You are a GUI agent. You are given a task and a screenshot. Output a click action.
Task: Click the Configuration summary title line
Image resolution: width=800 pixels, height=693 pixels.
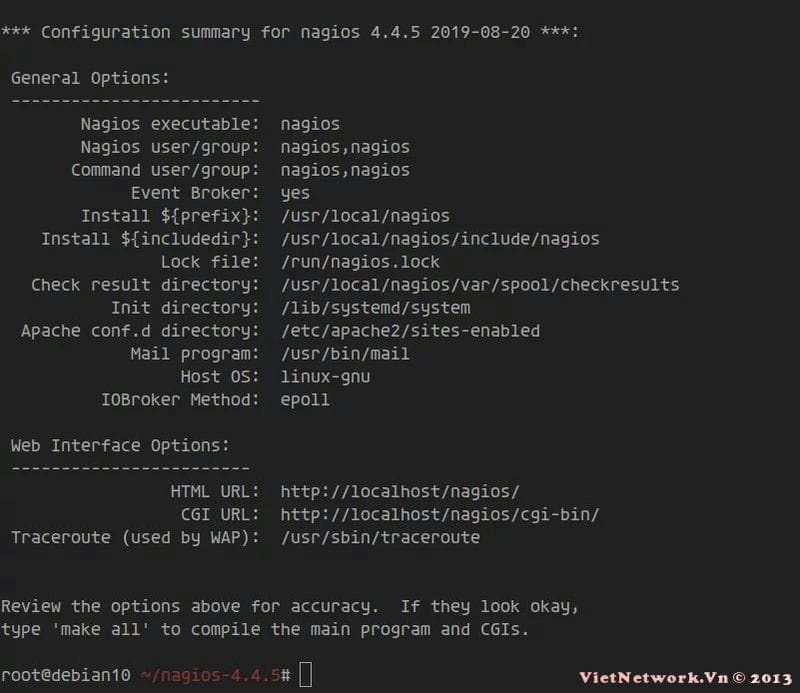[290, 32]
